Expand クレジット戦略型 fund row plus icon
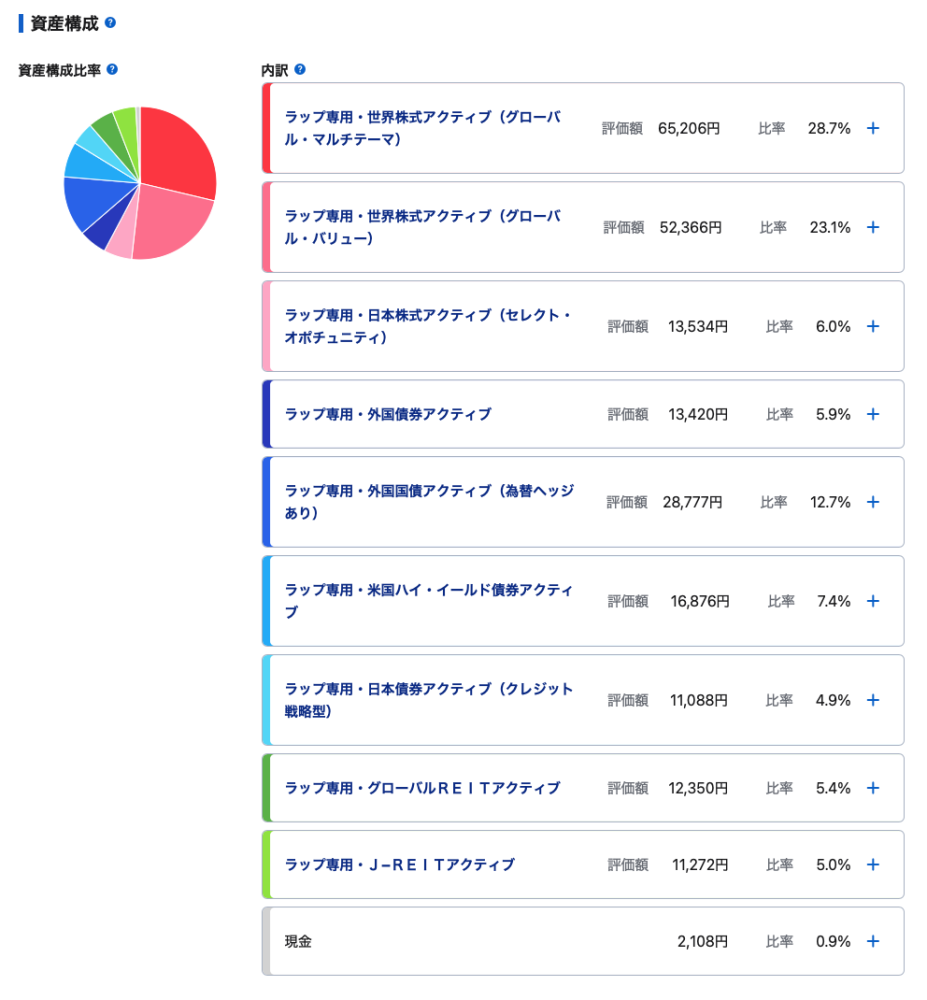The image size is (927, 1000). [872, 700]
